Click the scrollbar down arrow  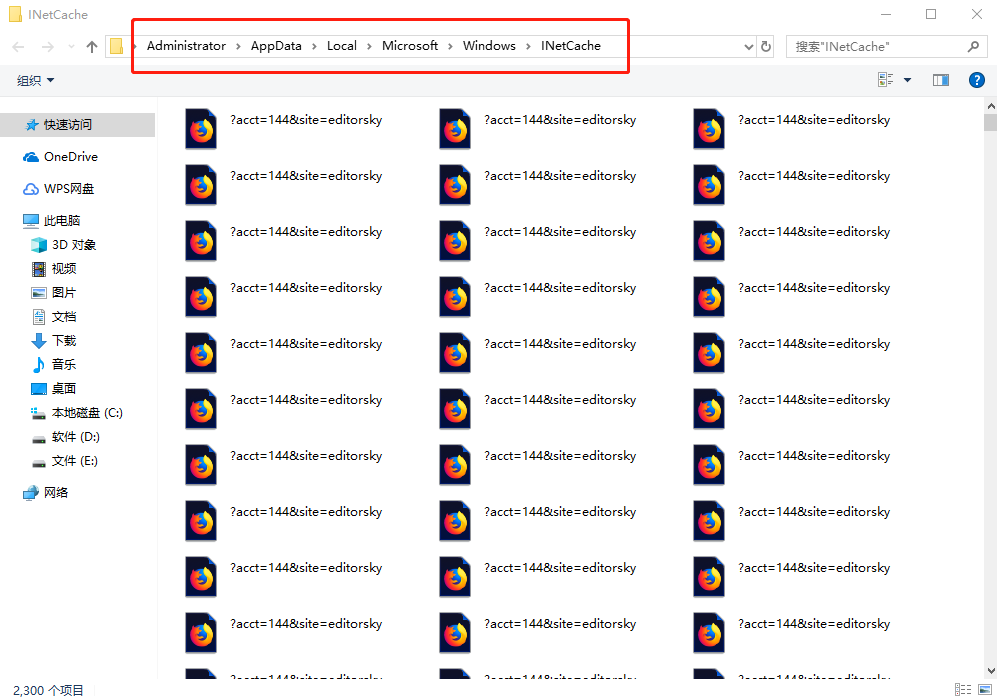click(991, 671)
